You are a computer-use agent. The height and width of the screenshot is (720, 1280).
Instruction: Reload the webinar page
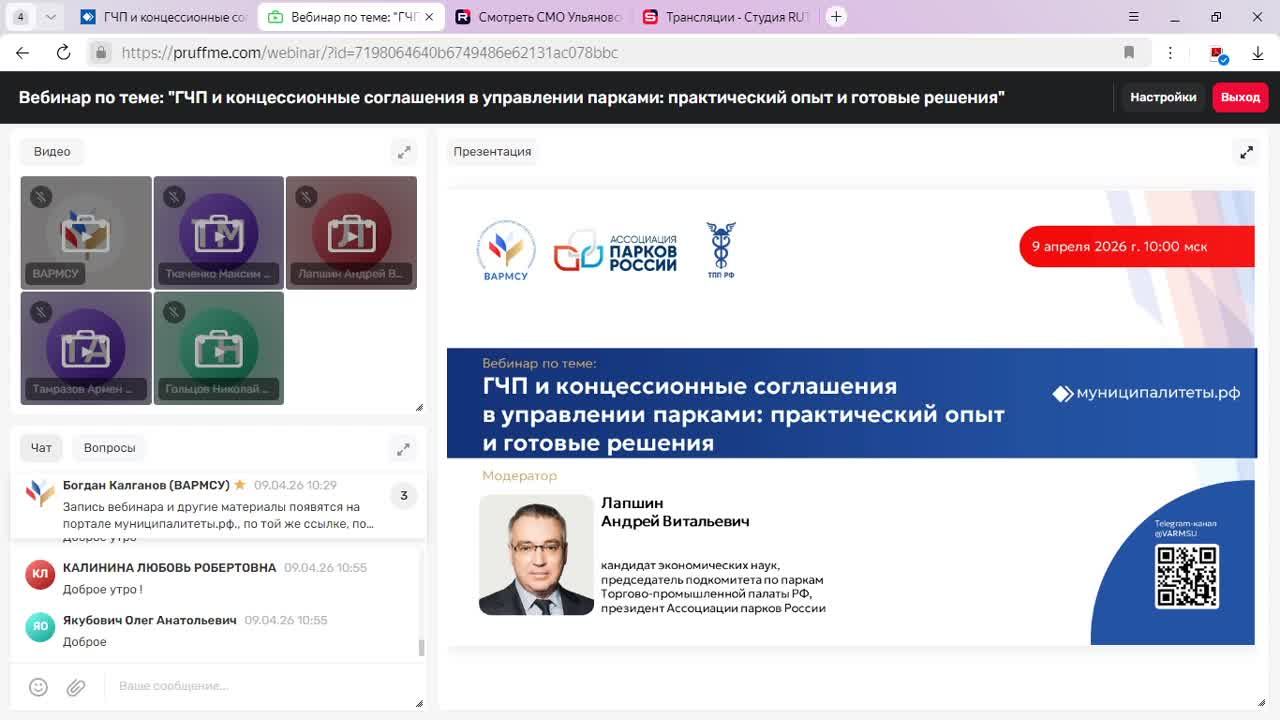pyautogui.click(x=63, y=53)
